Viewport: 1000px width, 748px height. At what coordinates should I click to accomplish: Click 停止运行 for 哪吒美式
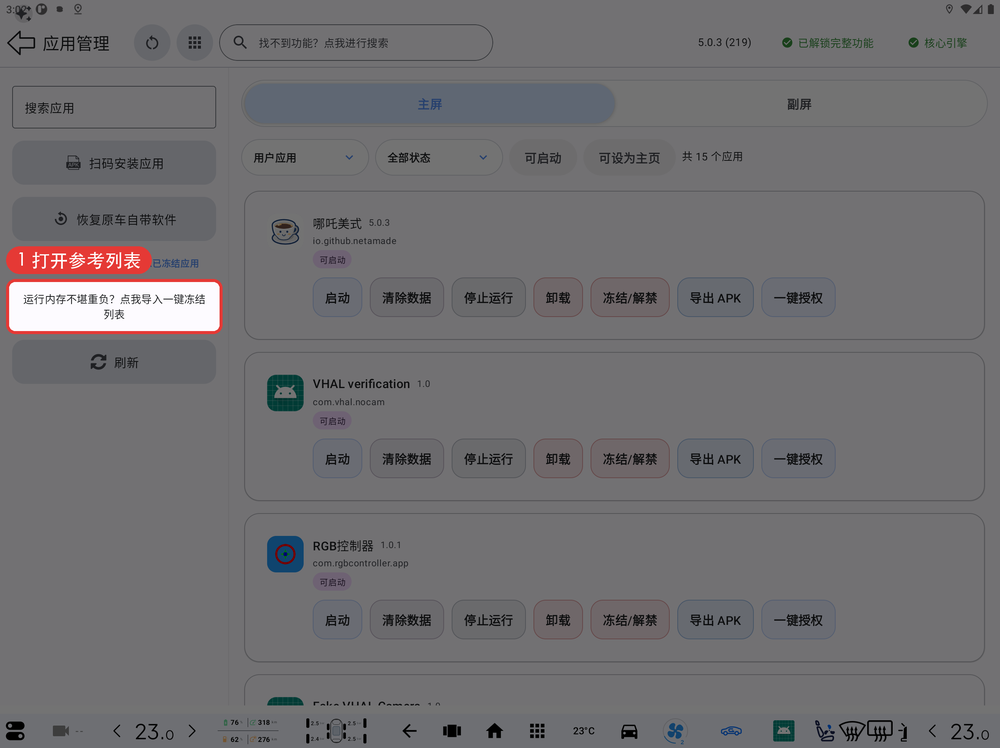coord(488,297)
